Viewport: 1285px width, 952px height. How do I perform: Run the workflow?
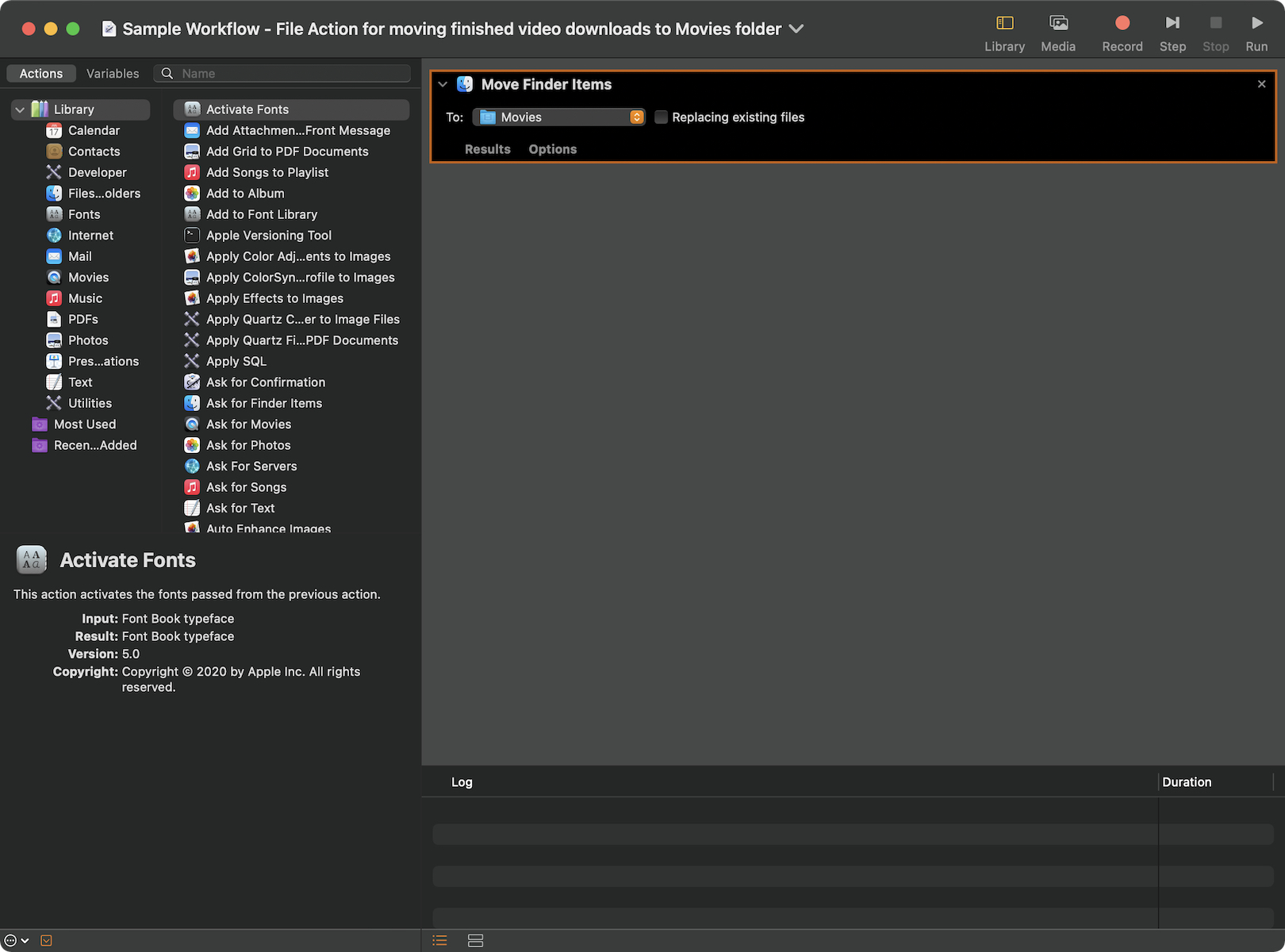(x=1256, y=33)
